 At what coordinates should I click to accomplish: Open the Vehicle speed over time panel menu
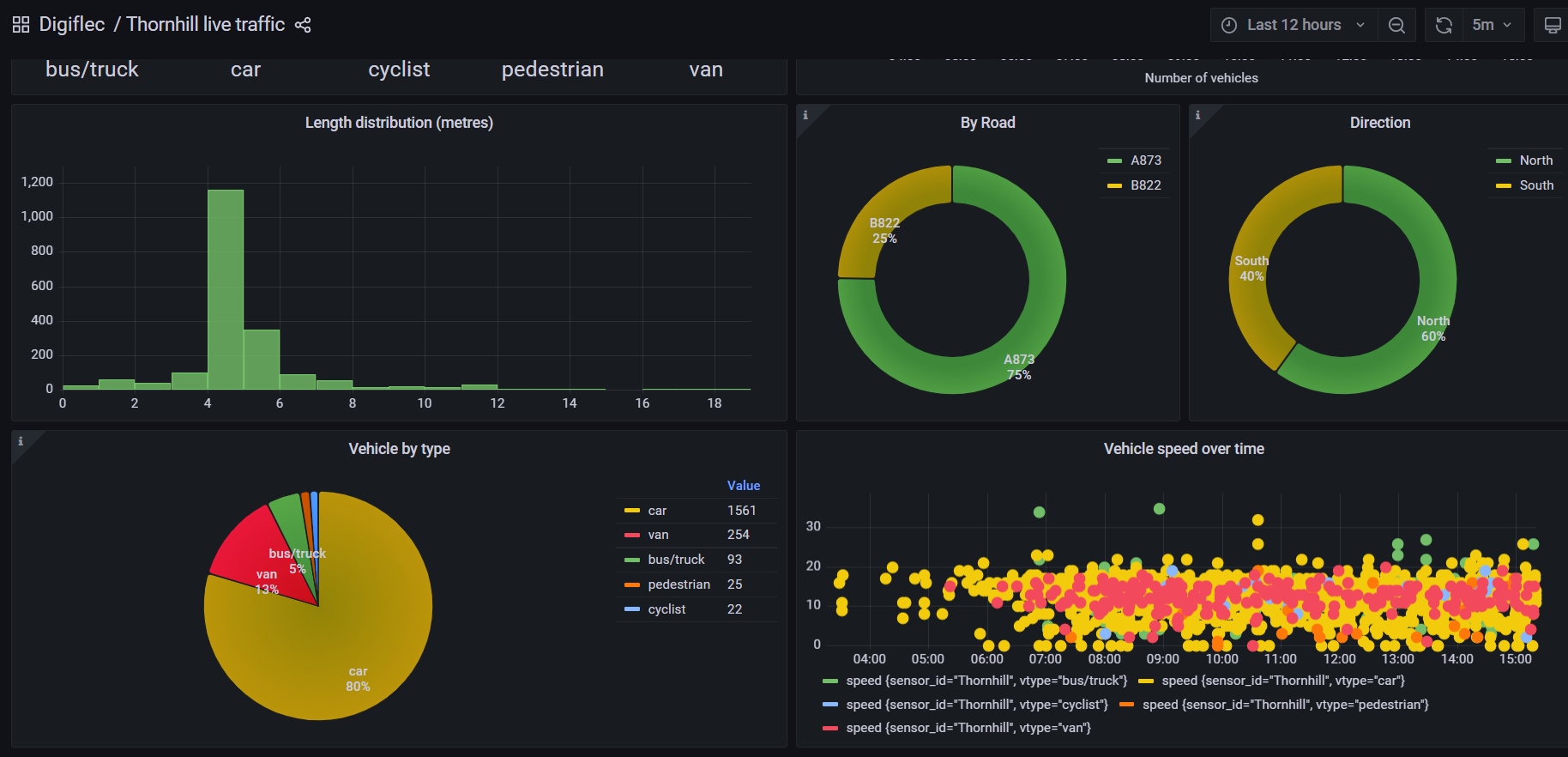tap(1184, 449)
